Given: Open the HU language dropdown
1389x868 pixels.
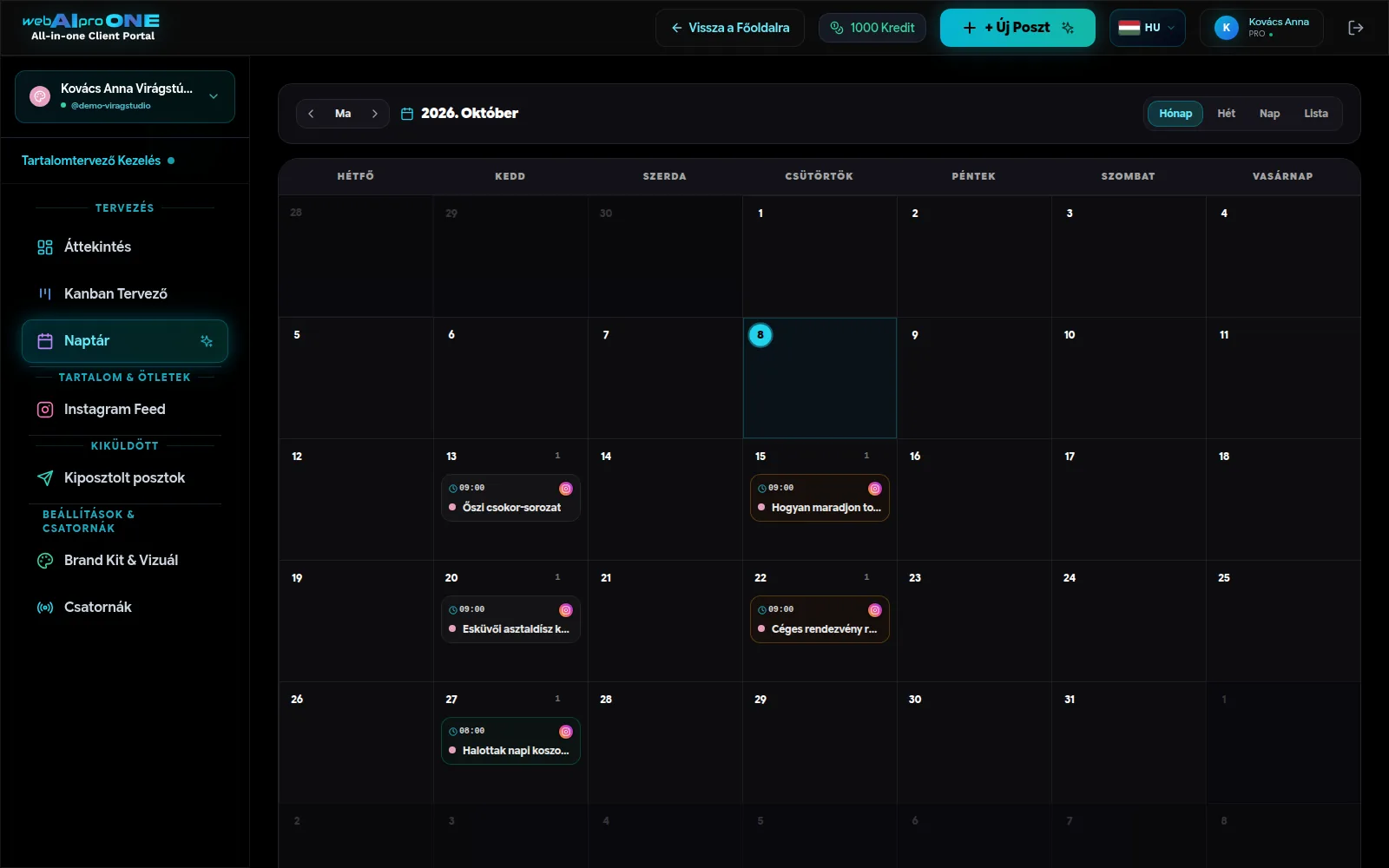Looking at the screenshot, I should [x=1147, y=28].
